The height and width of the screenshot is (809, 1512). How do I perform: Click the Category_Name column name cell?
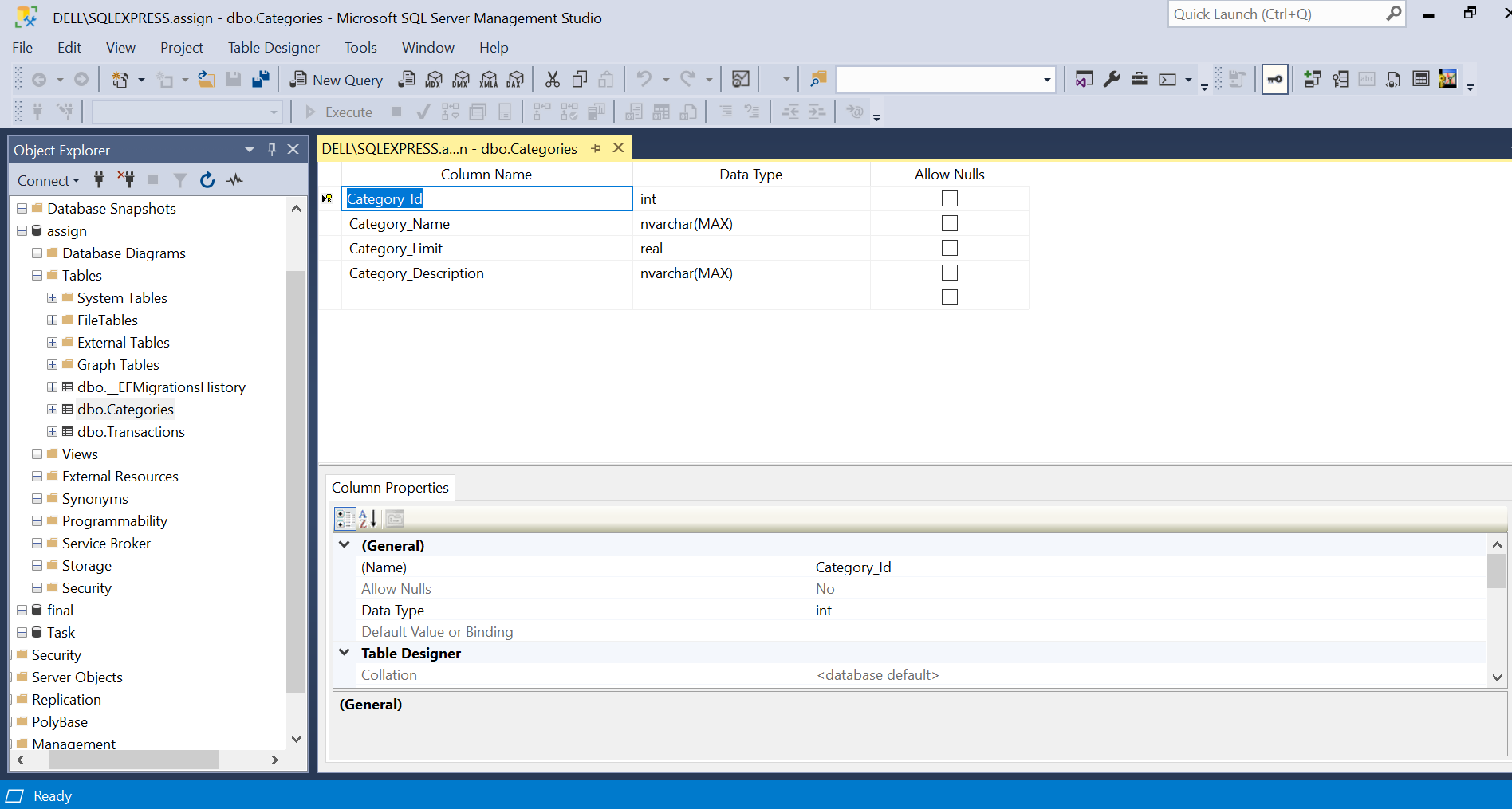487,224
